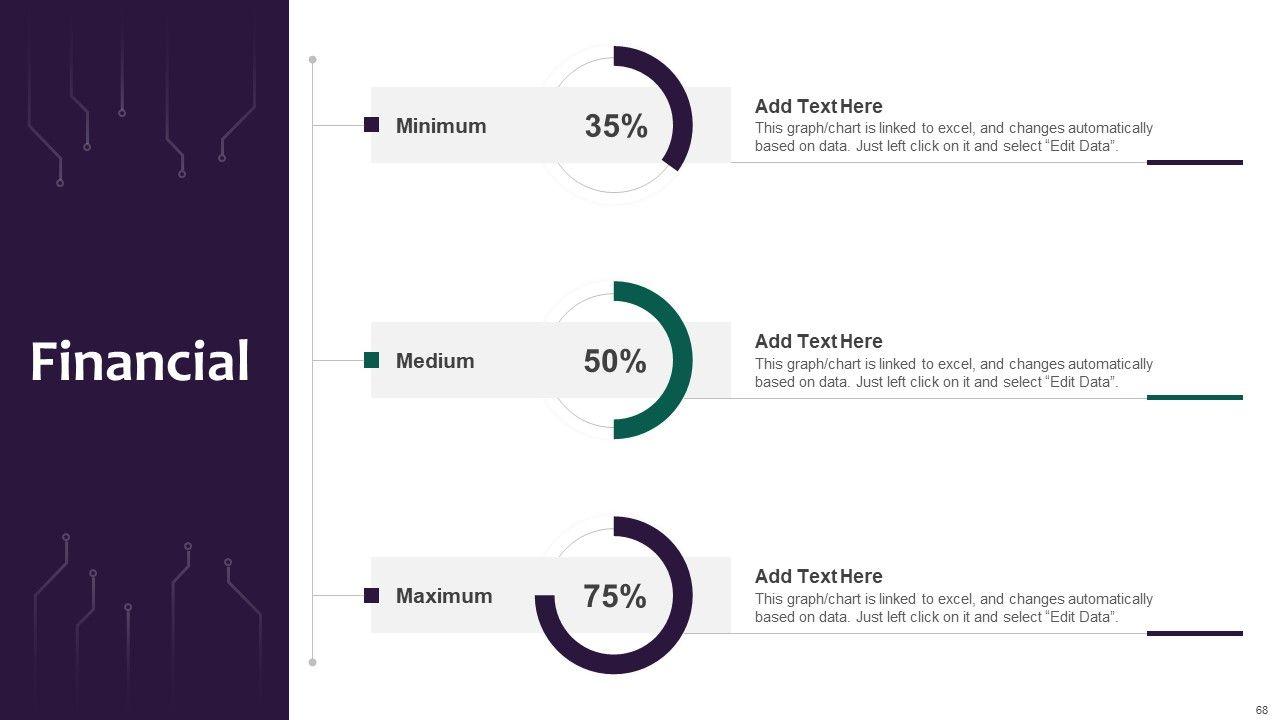Image resolution: width=1280 pixels, height=720 pixels.
Task: Select the 50% percentage value
Action: point(616,362)
